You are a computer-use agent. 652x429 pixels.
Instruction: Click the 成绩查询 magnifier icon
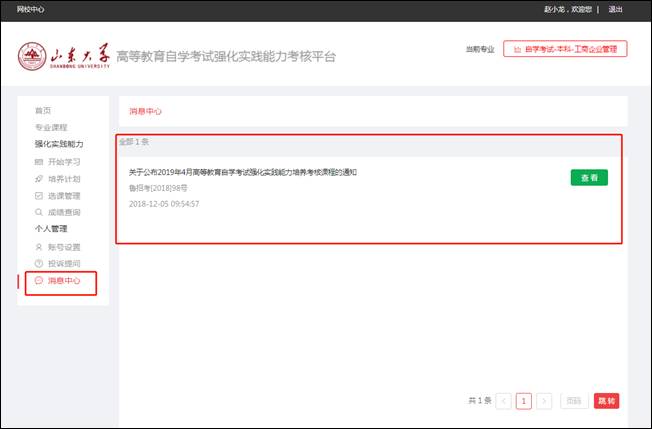coord(39,212)
